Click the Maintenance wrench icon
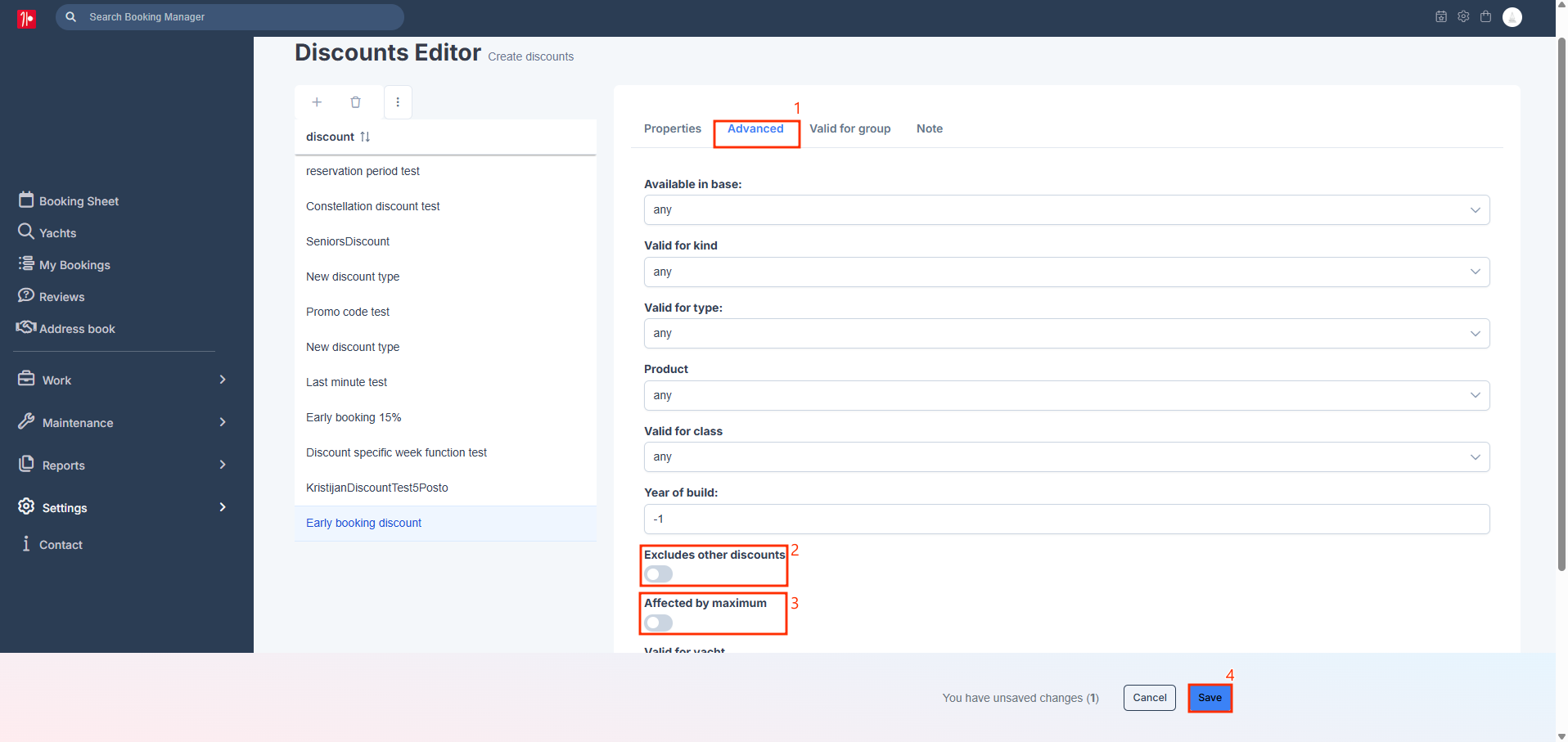This screenshot has height=742, width=1568. [26, 421]
